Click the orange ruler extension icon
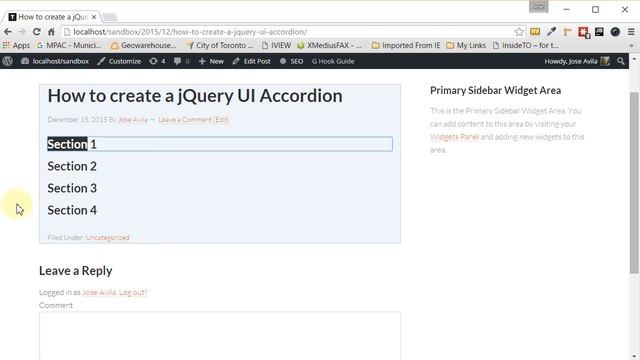The width and height of the screenshot is (640, 360). tap(567, 31)
